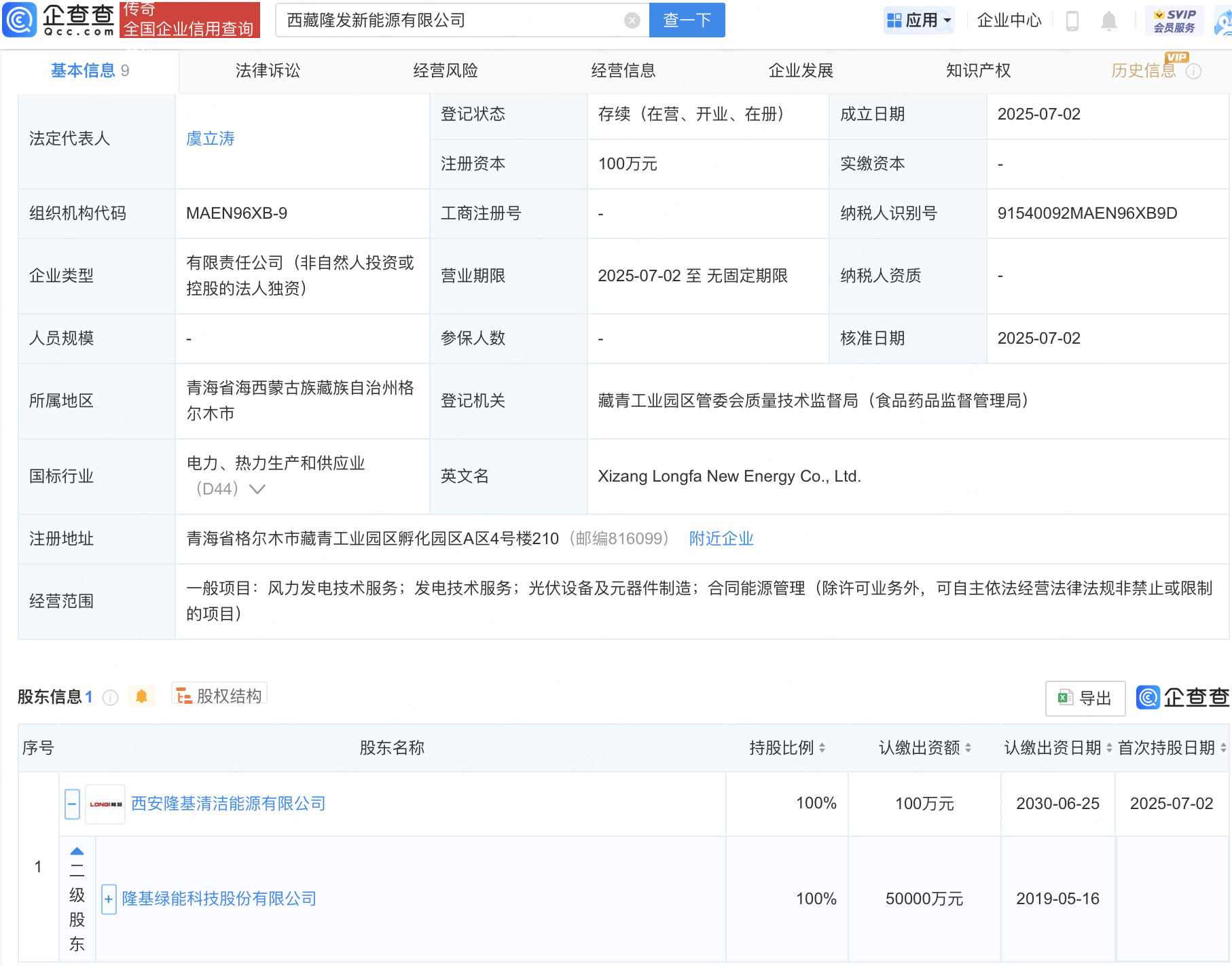Open the 应用 apps dropdown
Screen dimensions: 1232x966
(x=920, y=21)
